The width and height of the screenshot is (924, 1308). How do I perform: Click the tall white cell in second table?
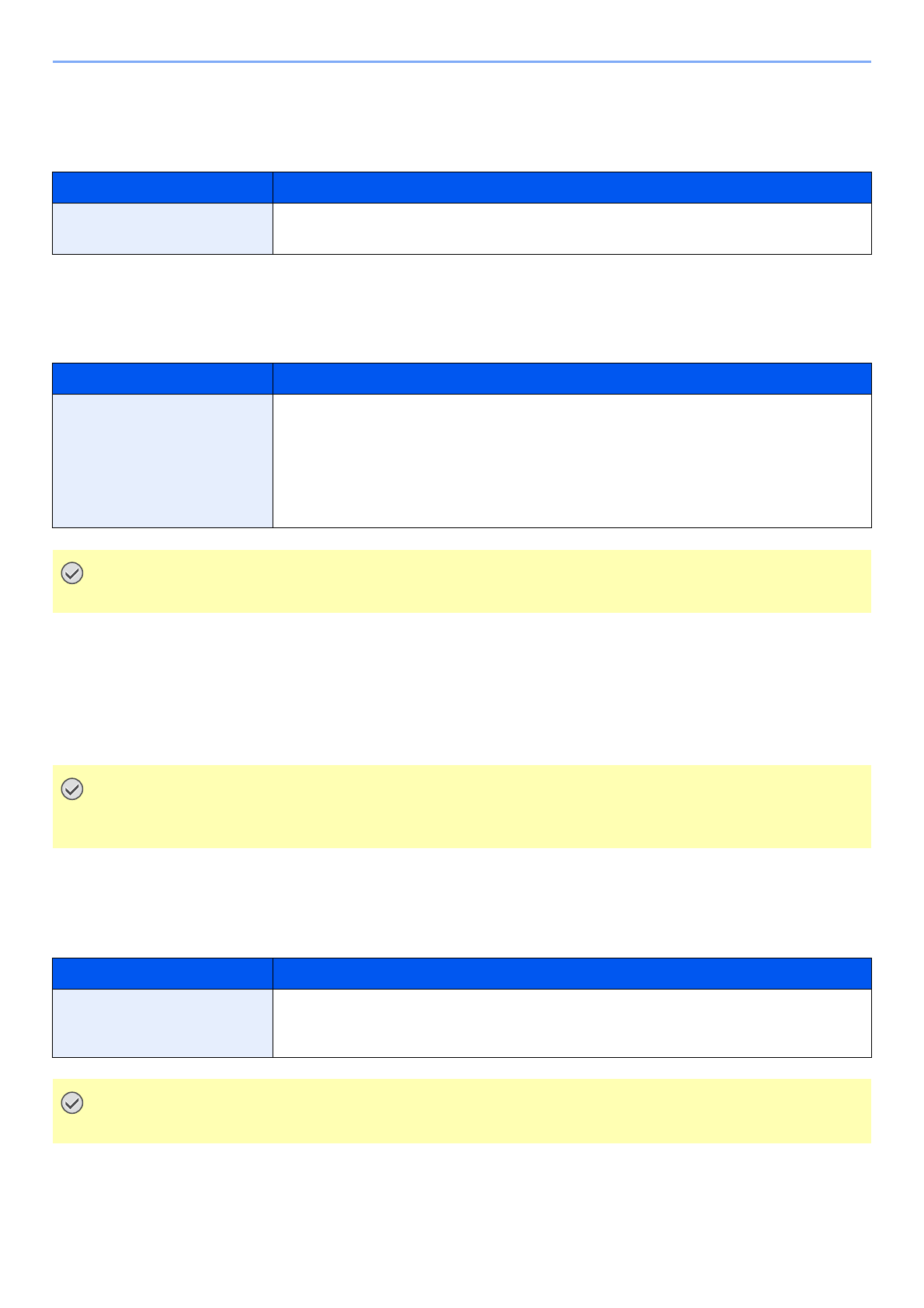pos(571,461)
